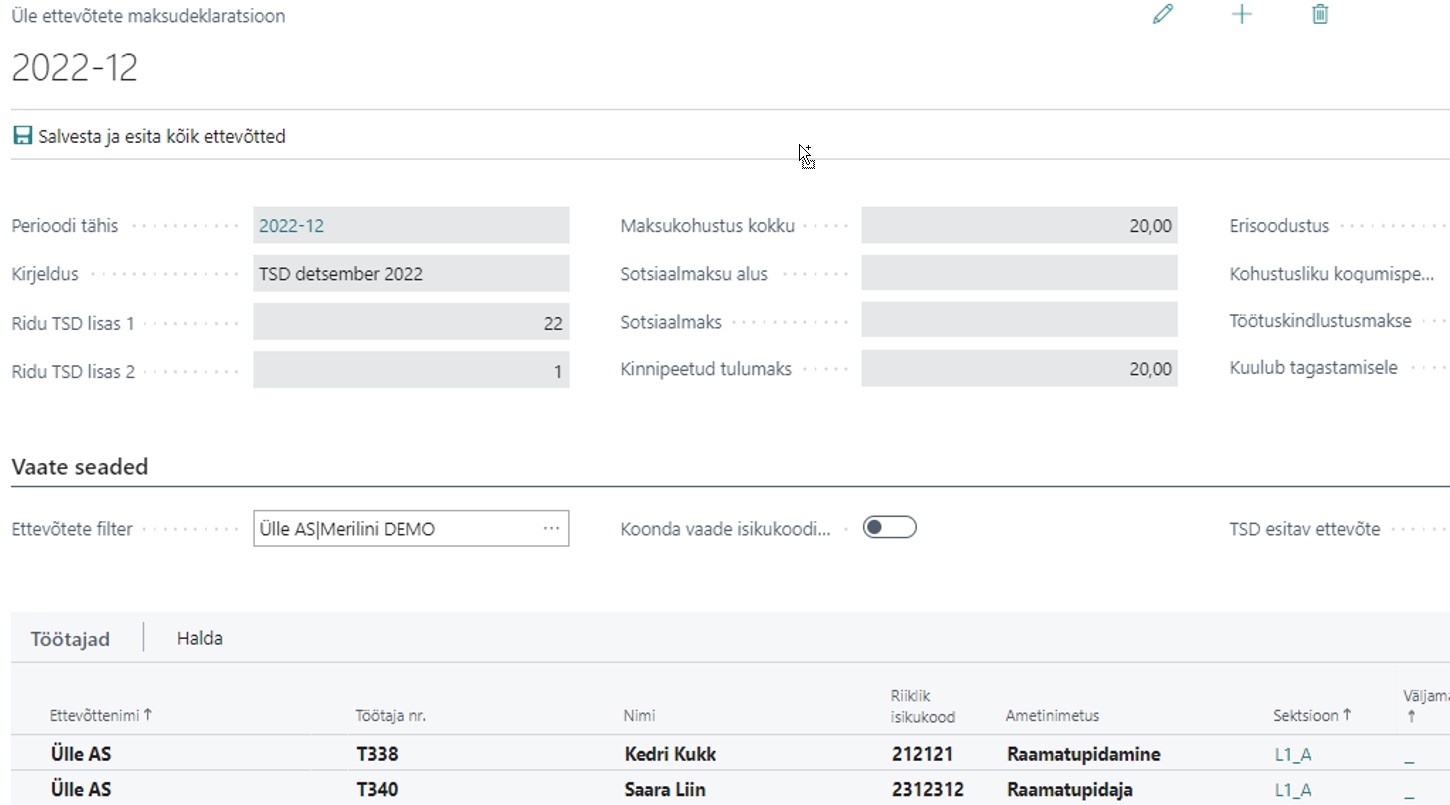Click Salvesta ja esita kõik ettevõtted
1450x805 pixels.
(x=162, y=136)
